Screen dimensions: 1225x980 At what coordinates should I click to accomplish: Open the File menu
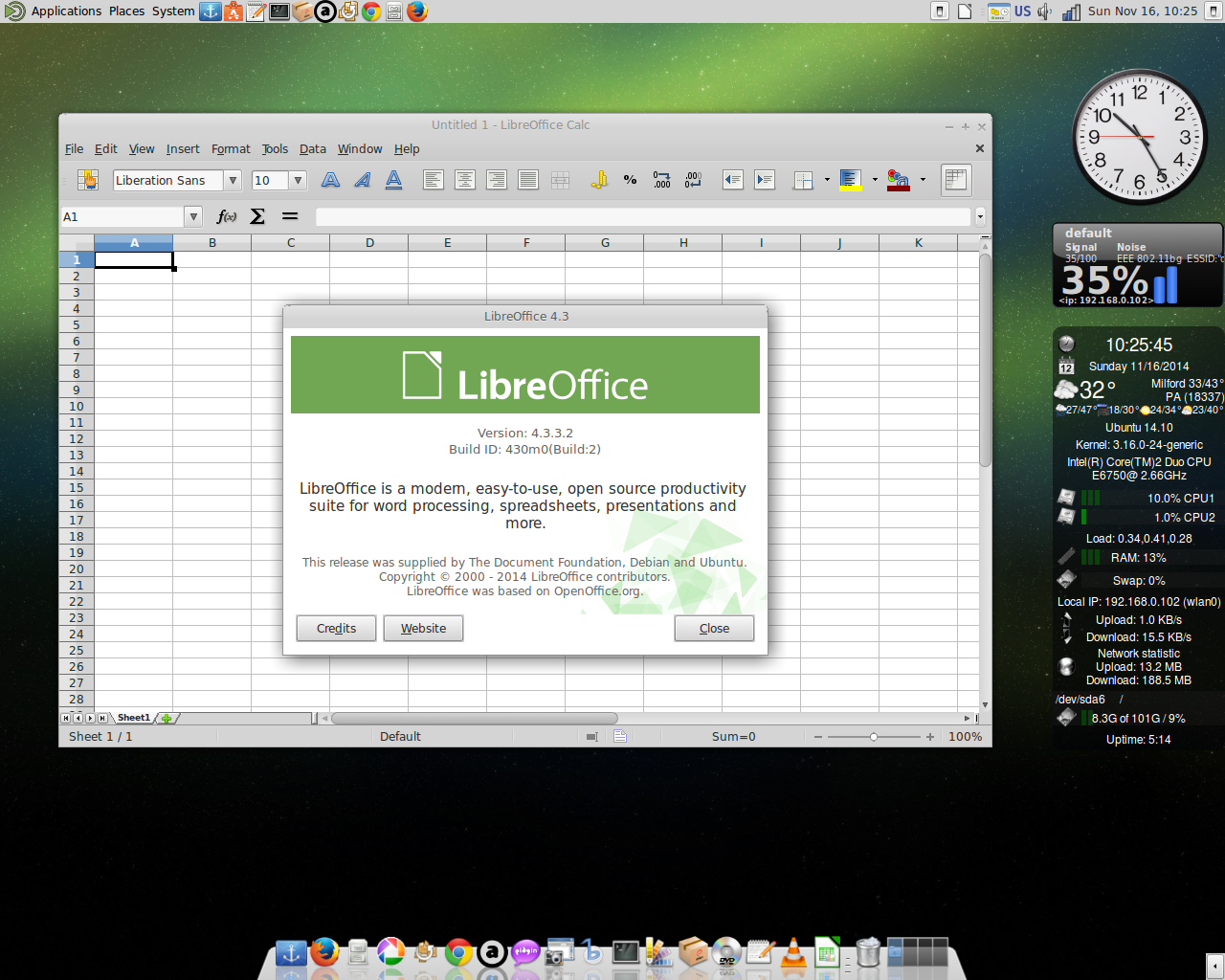(x=74, y=149)
